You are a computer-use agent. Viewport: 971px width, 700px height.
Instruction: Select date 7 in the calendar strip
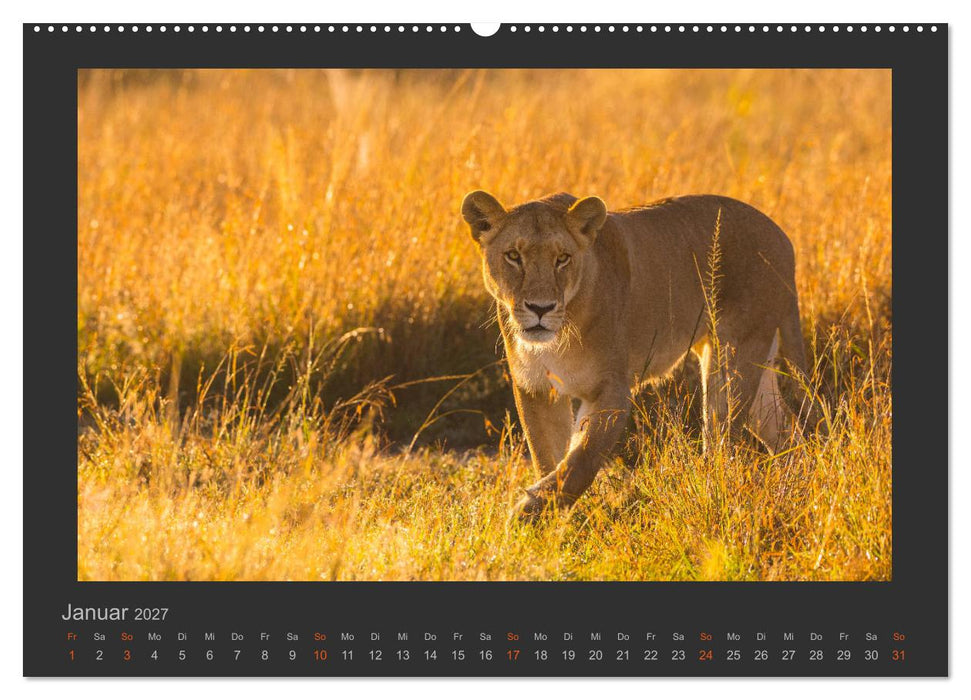(x=237, y=655)
